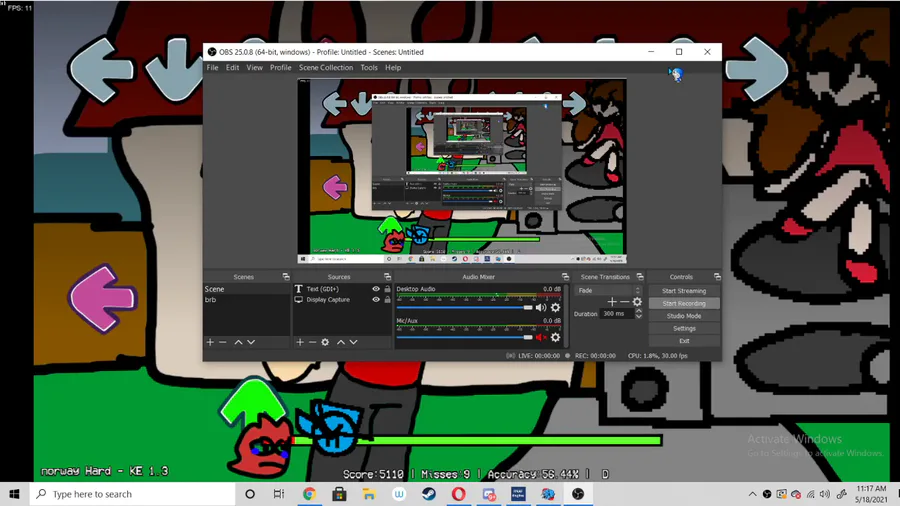Open Steam from the taskbar

(x=429, y=494)
